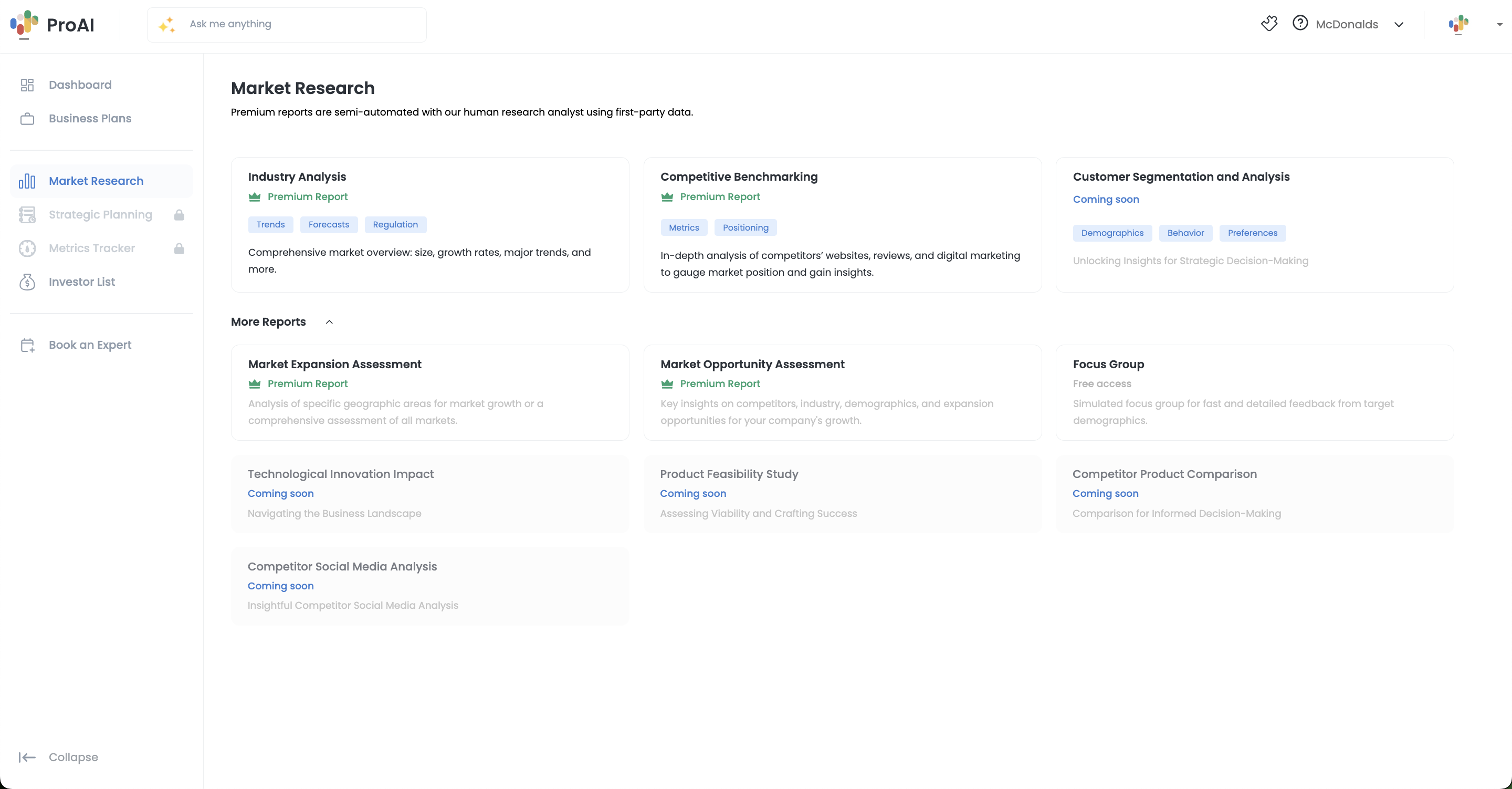The width and height of the screenshot is (1512, 789).
Task: Click the Investor List money bag icon
Action: [x=27, y=282]
